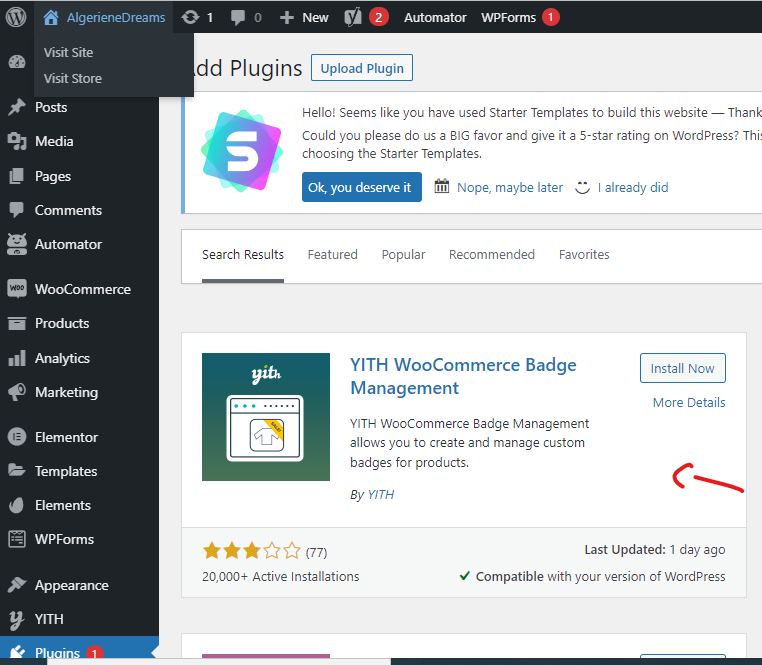Open the Yoast SEO icon in admin bar
The width and height of the screenshot is (762, 665).
click(353, 18)
